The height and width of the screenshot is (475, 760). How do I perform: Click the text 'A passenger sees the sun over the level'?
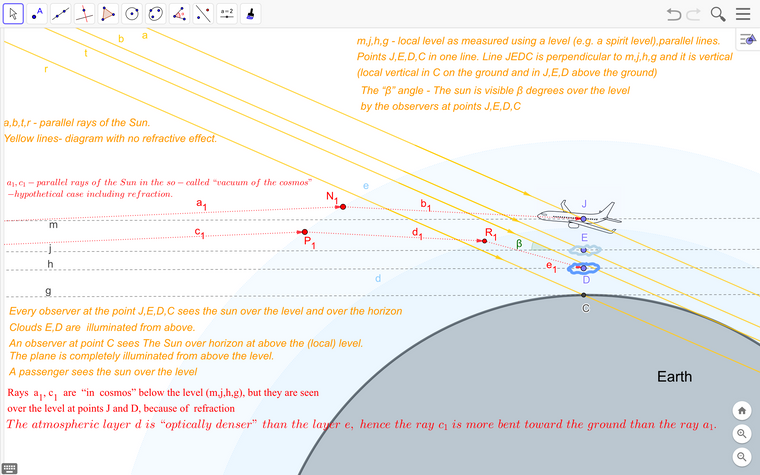[103, 372]
